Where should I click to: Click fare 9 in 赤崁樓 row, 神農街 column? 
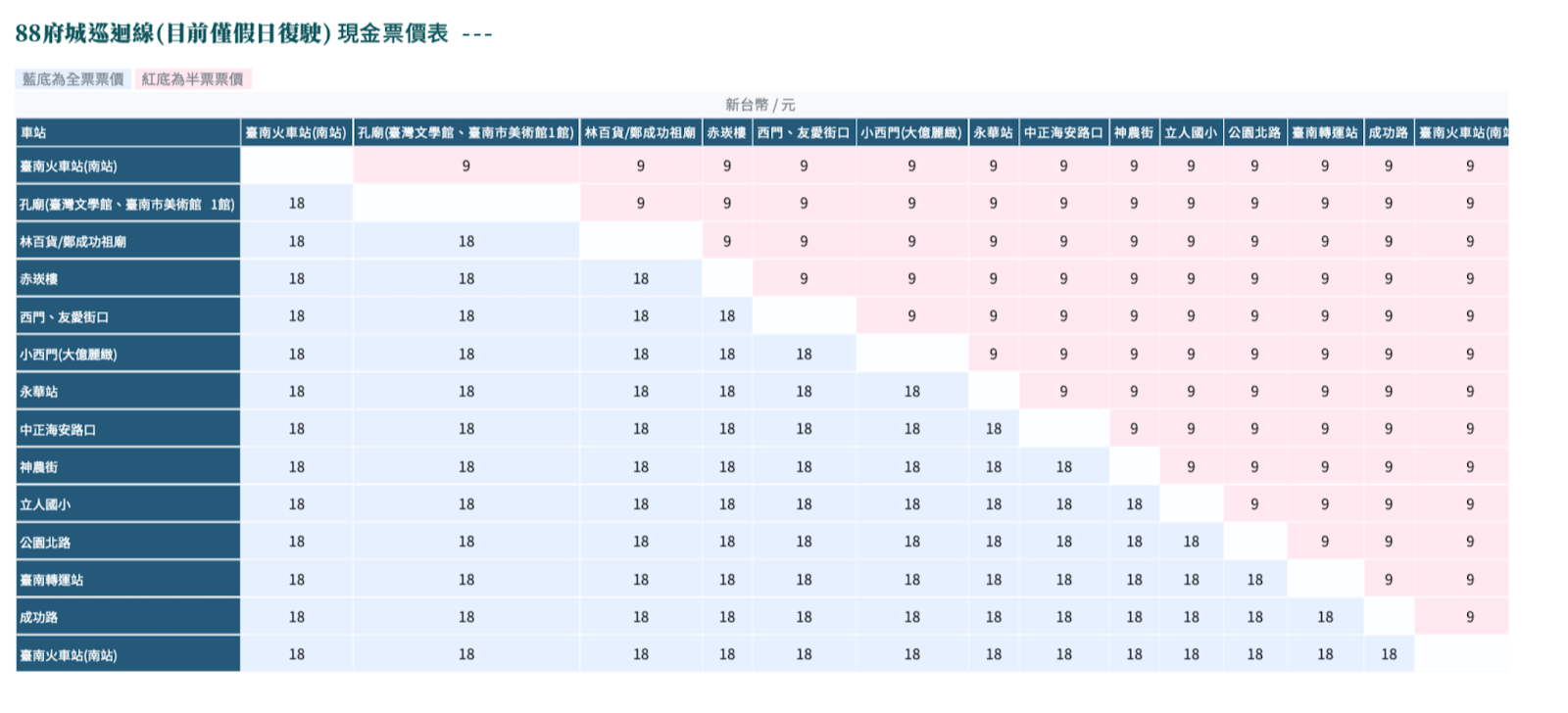click(1134, 279)
